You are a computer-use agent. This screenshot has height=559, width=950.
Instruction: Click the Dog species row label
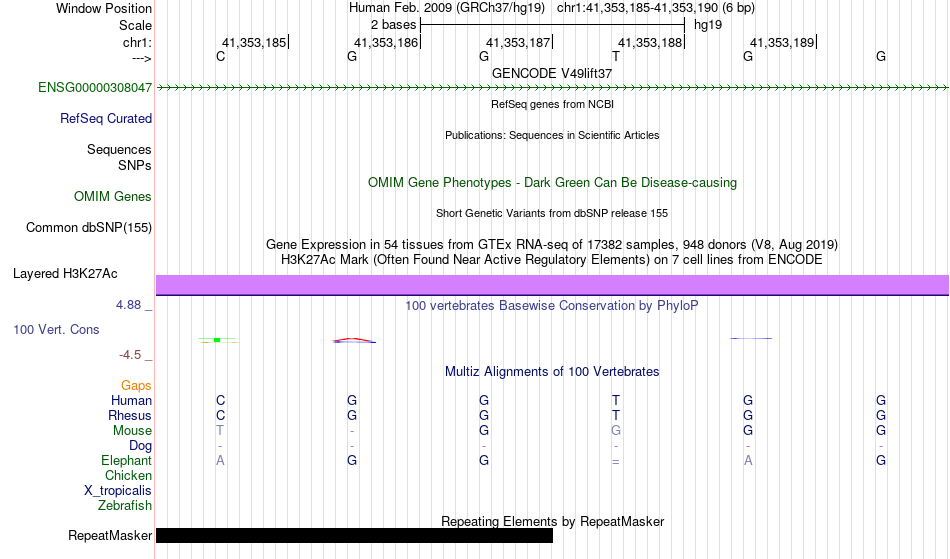click(140, 446)
